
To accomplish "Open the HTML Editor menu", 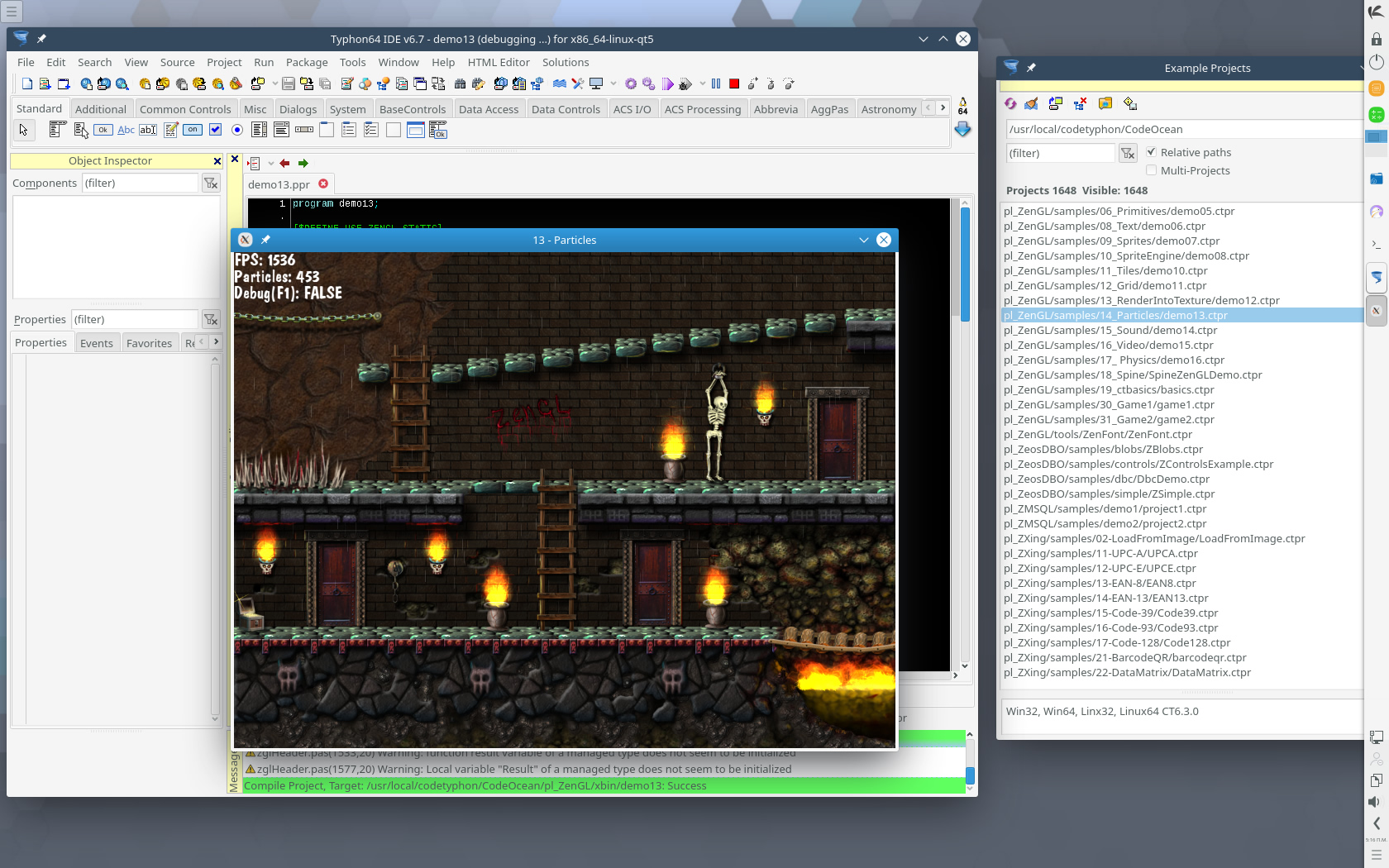I will (x=499, y=62).
